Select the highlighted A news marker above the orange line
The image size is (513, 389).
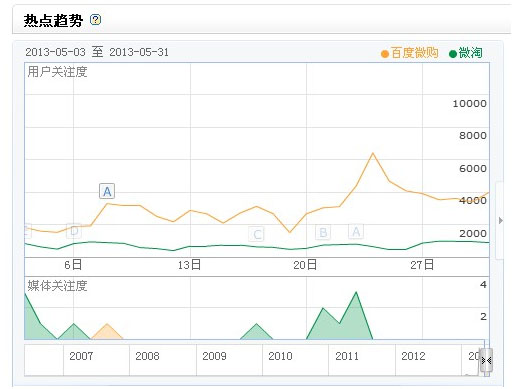(x=107, y=191)
